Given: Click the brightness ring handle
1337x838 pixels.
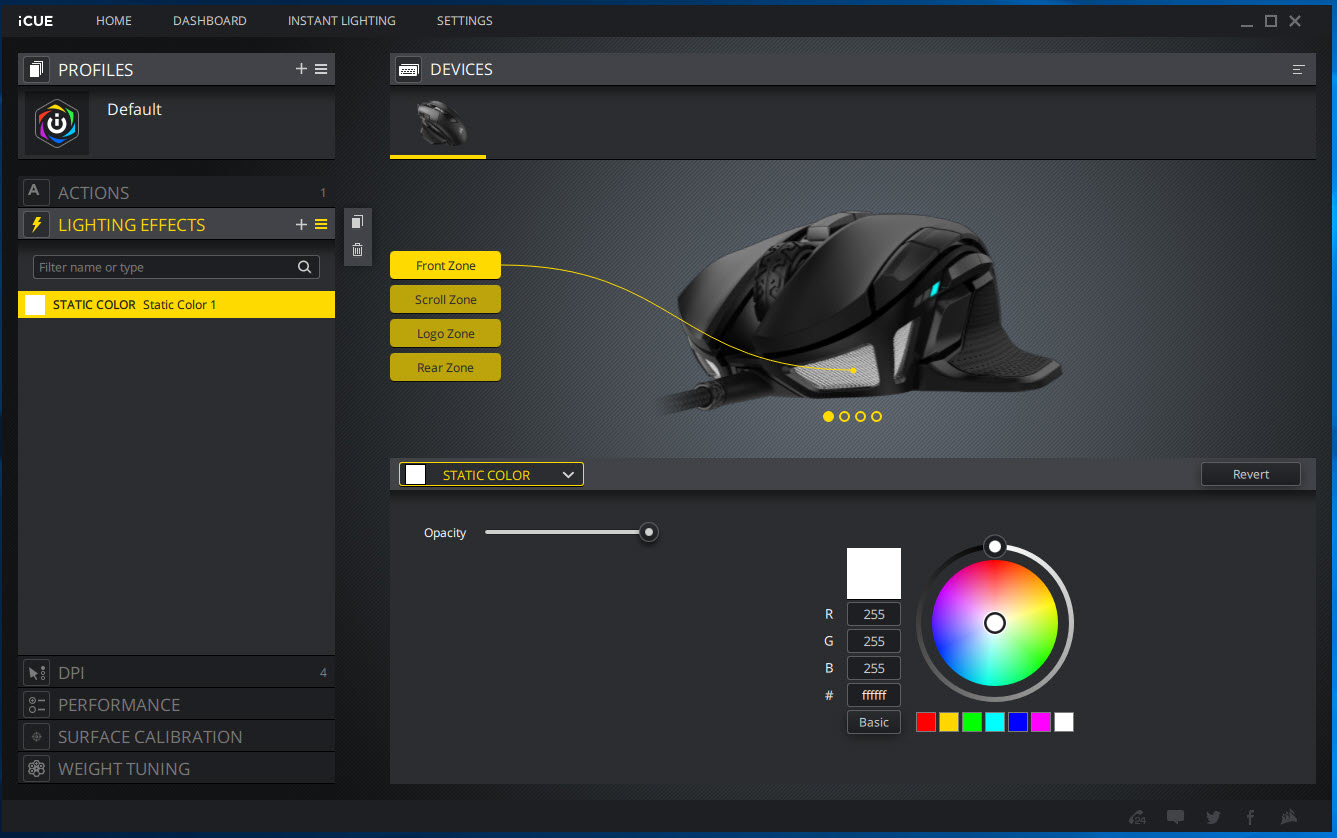Looking at the screenshot, I should (x=995, y=546).
